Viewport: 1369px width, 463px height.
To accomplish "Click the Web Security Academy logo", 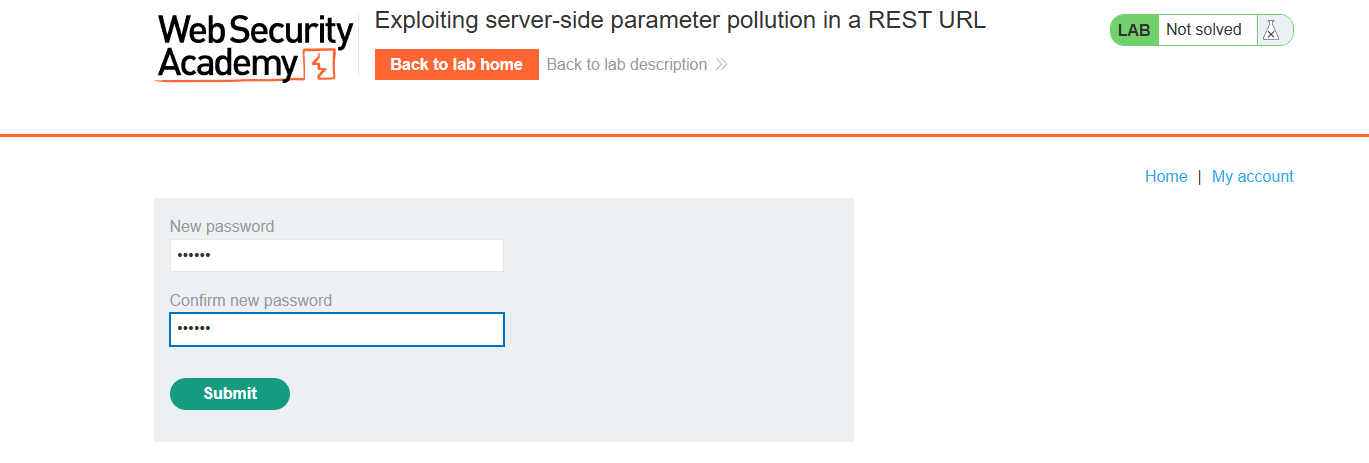I will point(255,47).
